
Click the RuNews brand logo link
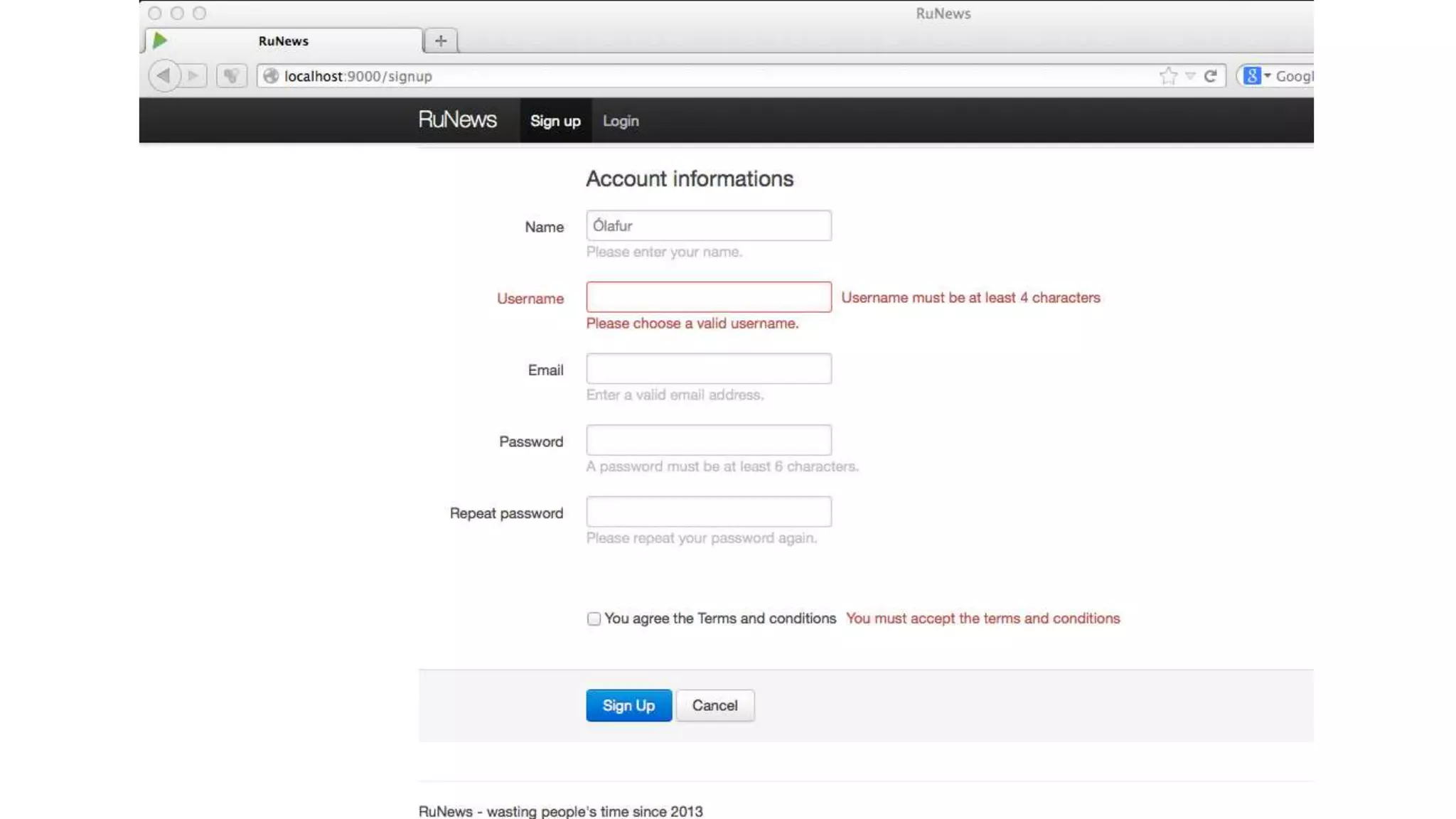tap(457, 119)
